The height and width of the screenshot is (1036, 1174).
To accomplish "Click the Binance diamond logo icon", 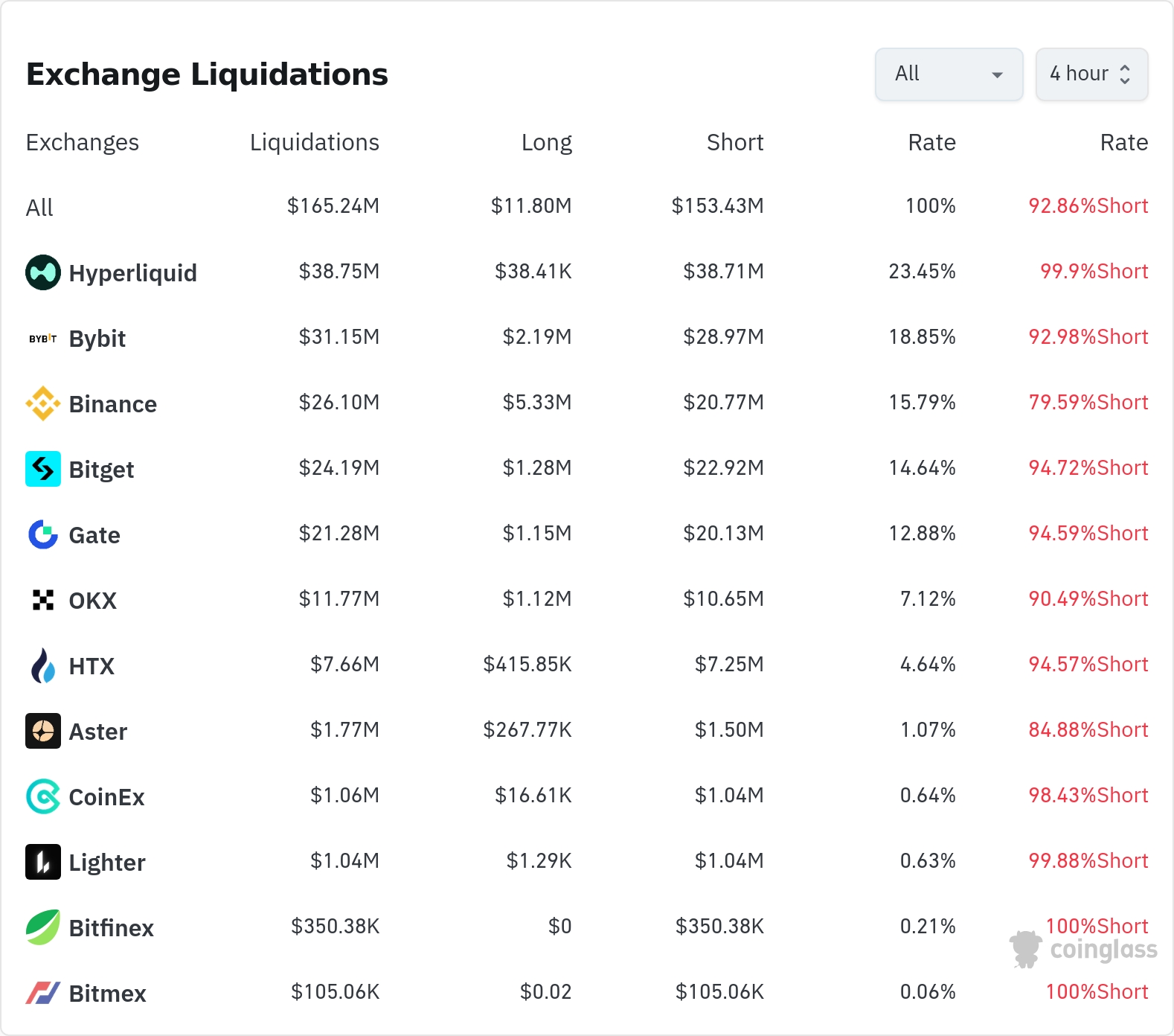I will (43, 403).
